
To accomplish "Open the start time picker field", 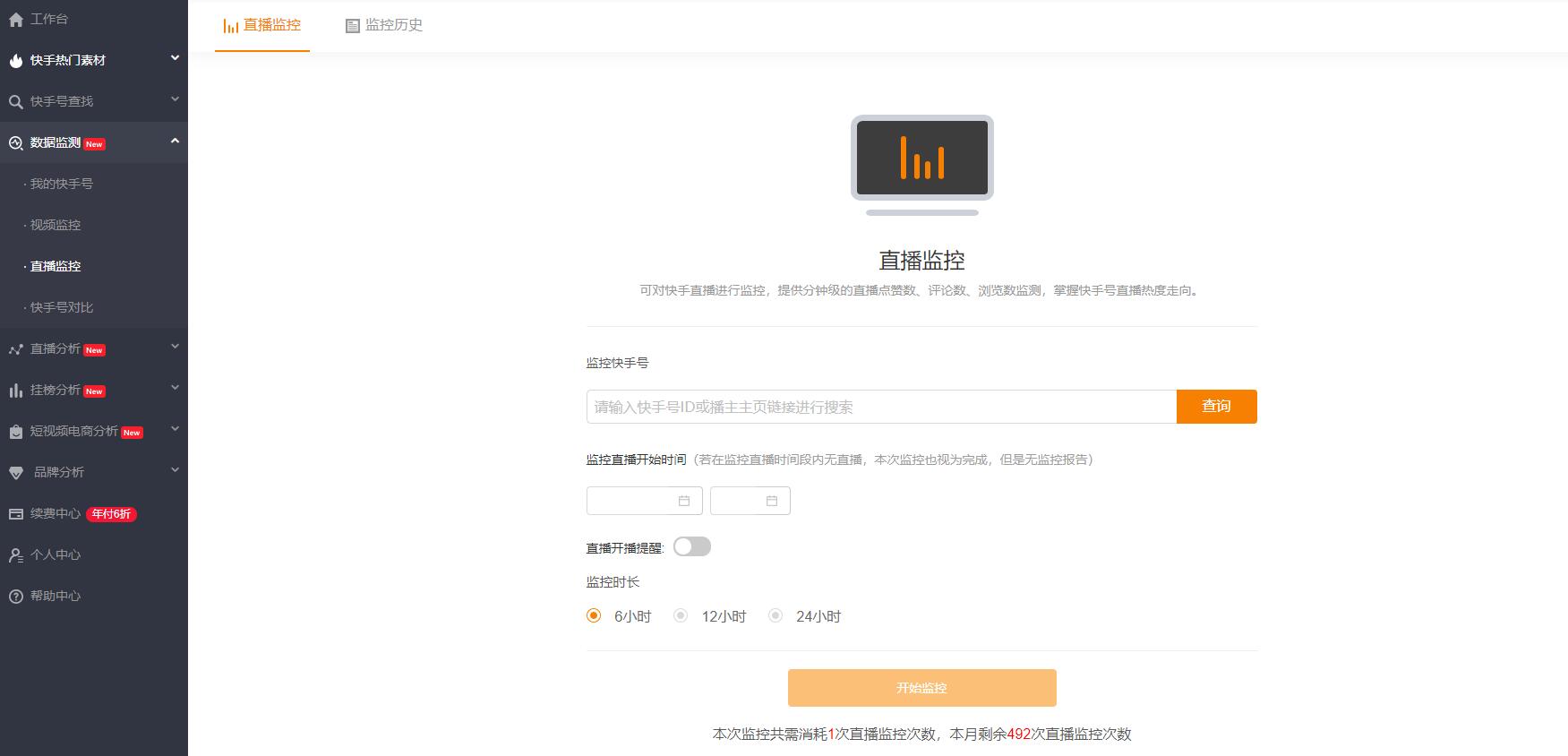I will (750, 501).
